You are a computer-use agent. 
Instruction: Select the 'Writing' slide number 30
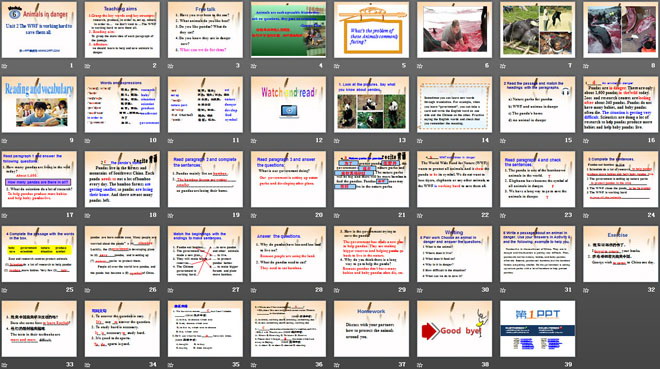pos(454,254)
